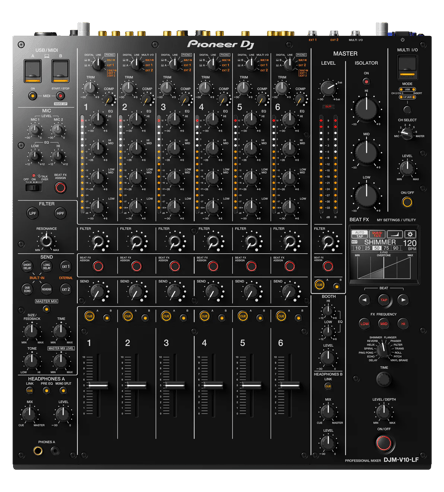Click the channel 3 TRIM knob

(x=166, y=88)
